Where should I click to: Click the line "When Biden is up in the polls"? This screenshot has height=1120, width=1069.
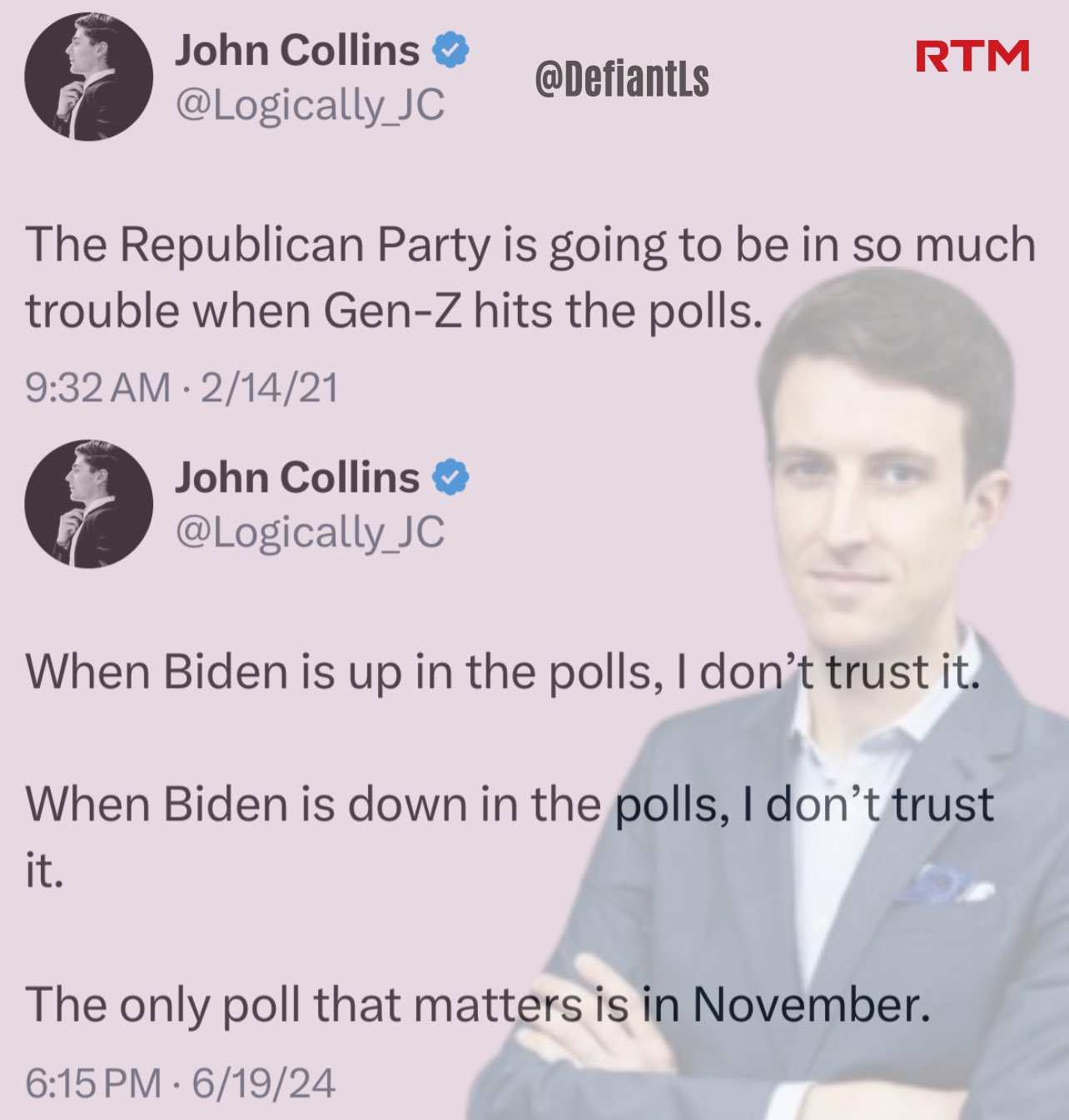(503, 671)
